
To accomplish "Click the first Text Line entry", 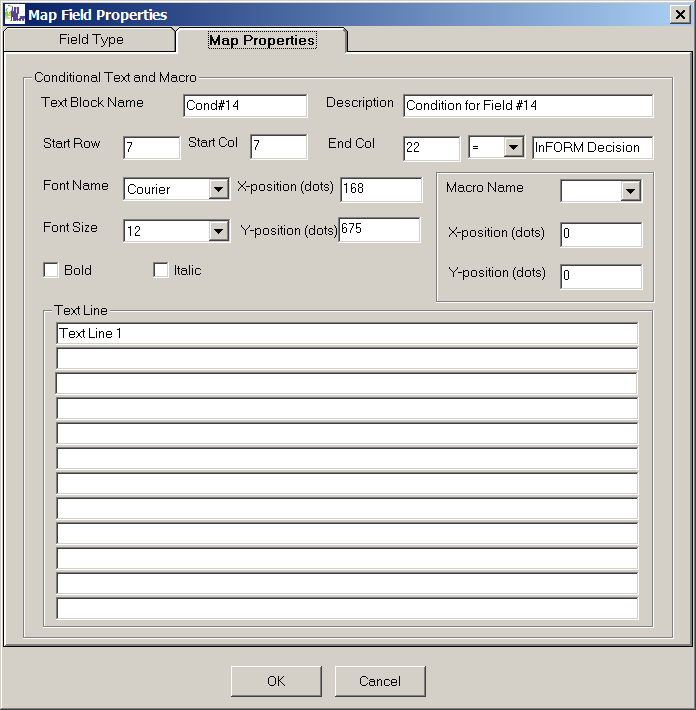I will [347, 334].
